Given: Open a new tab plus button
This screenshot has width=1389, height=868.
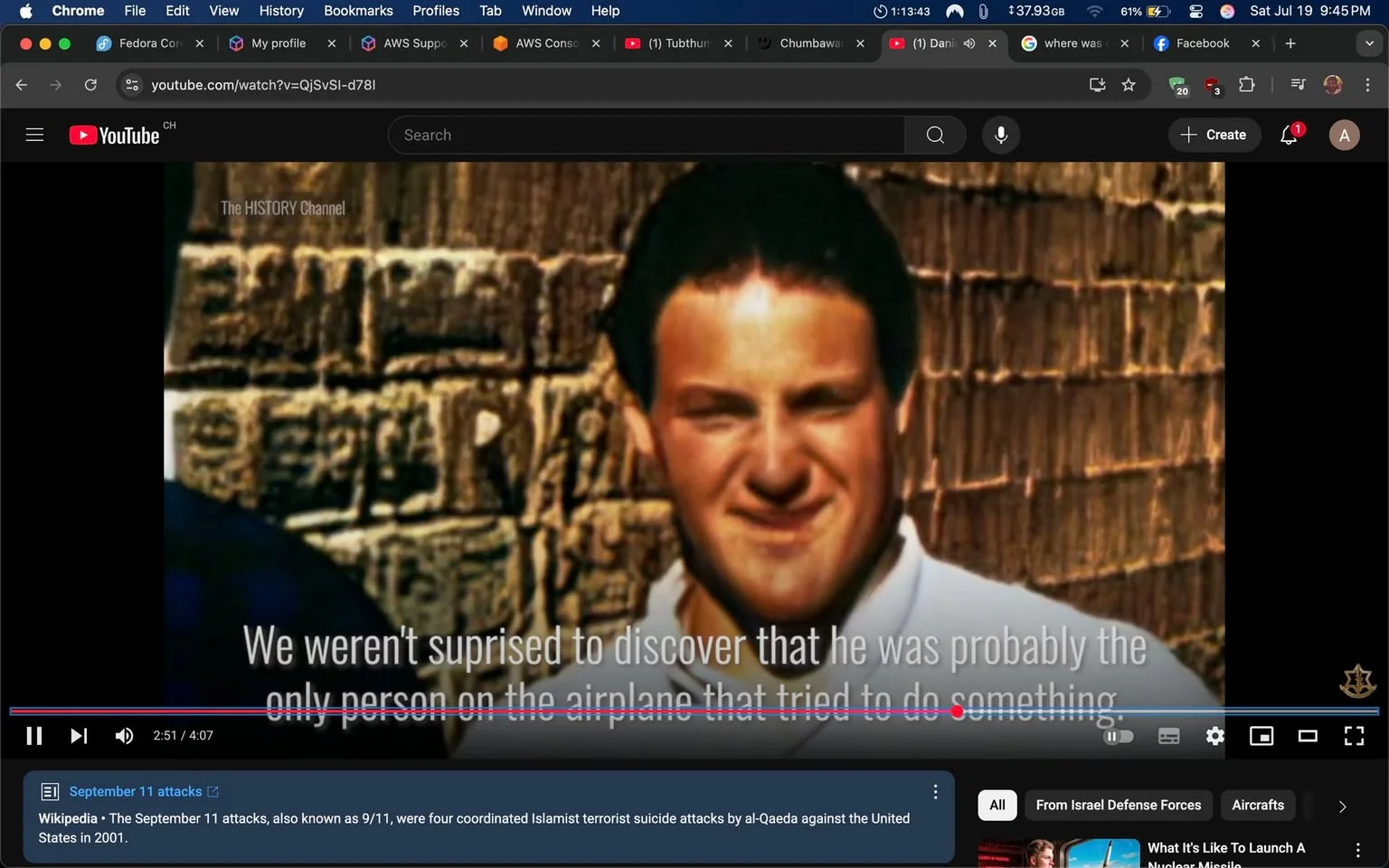Looking at the screenshot, I should tap(1290, 43).
